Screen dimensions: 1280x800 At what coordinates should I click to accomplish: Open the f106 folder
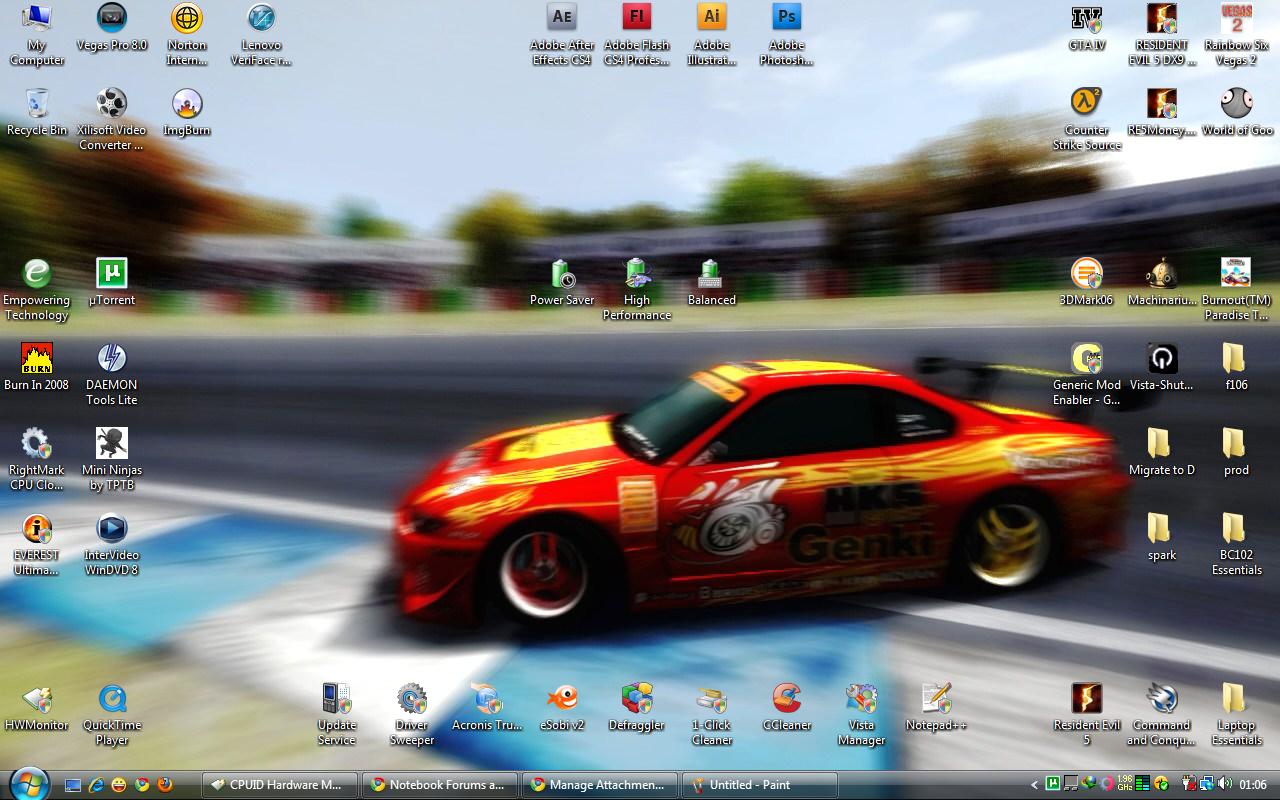tap(1237, 367)
